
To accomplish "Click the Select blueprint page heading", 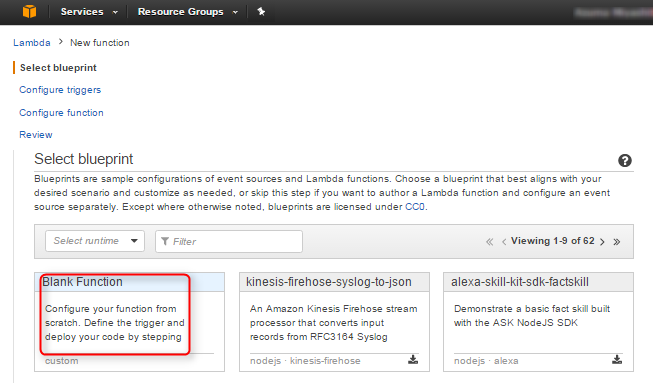I will coord(84,159).
